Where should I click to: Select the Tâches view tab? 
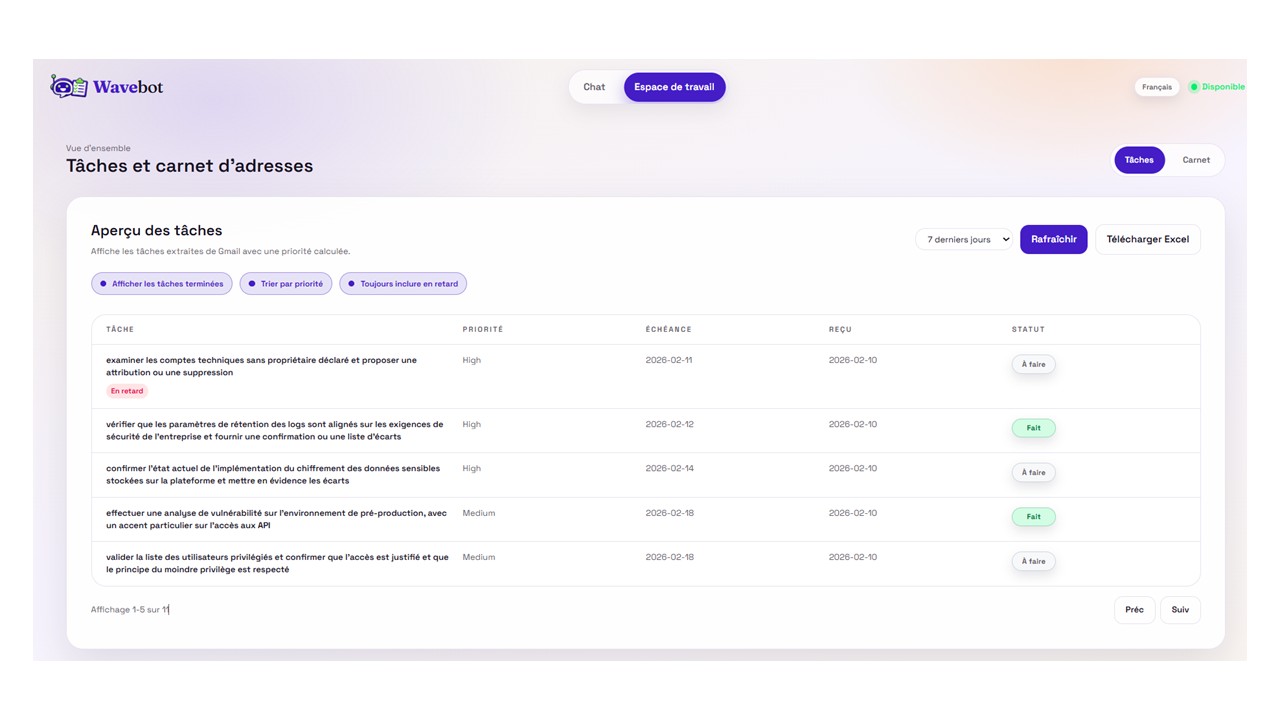[x=1138, y=160]
